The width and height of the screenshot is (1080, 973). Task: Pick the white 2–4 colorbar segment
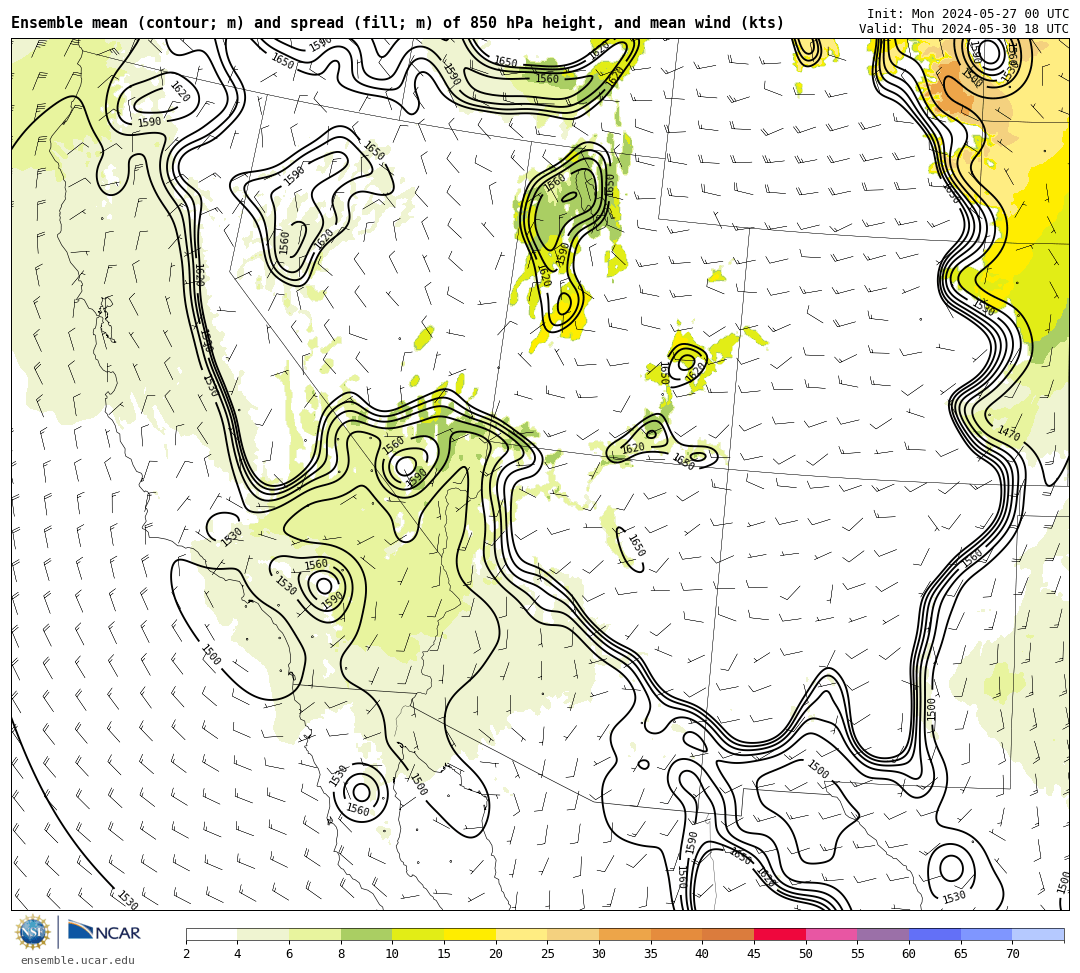211,934
